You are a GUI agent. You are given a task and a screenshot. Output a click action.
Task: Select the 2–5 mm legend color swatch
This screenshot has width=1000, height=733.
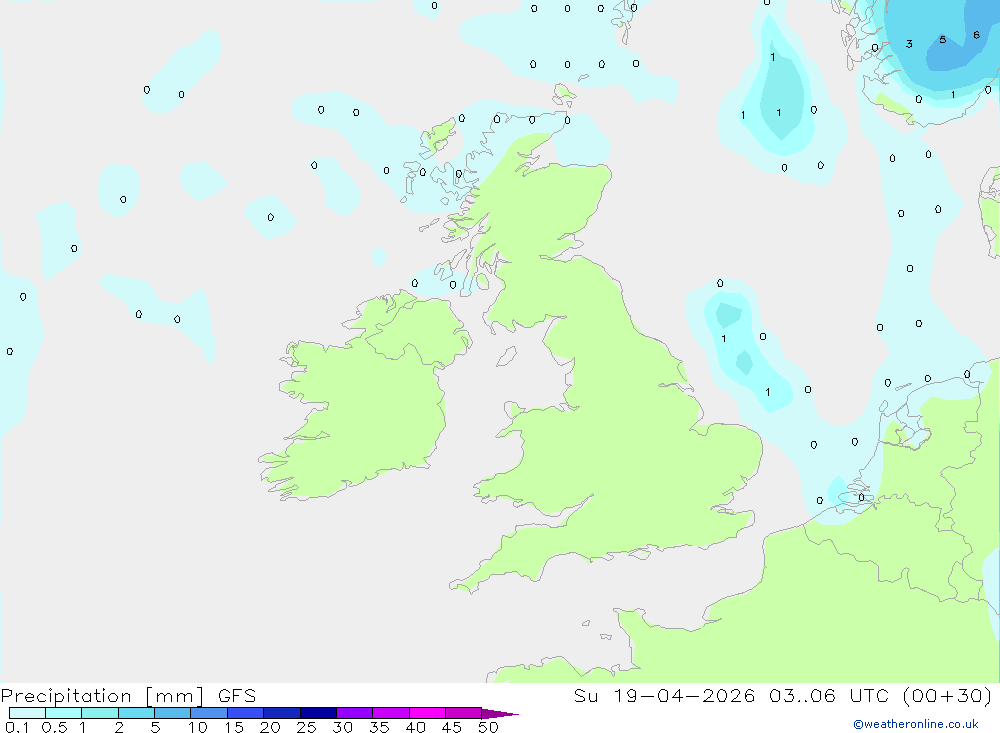tap(136, 713)
